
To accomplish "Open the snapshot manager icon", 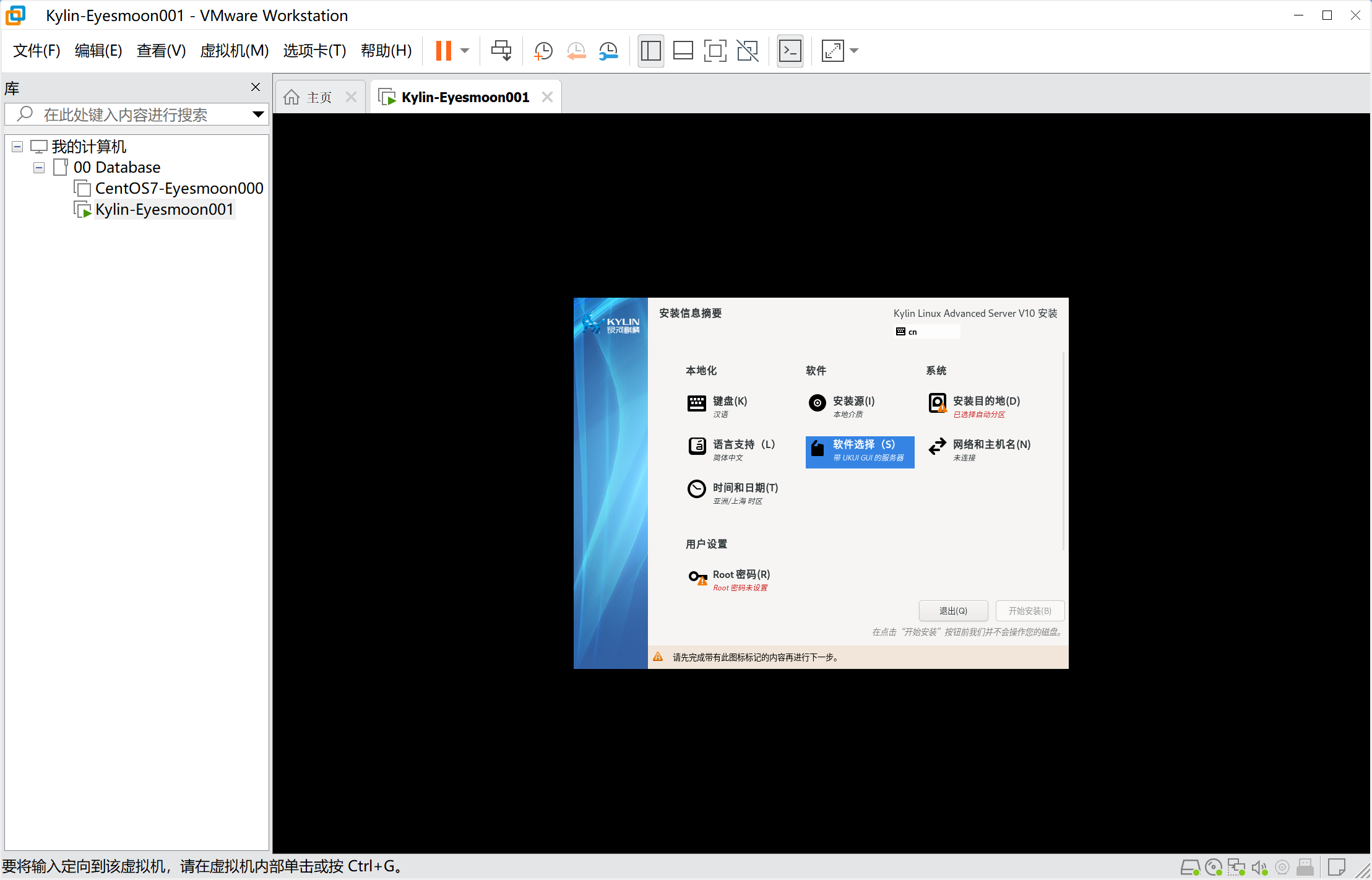I will 609,51.
